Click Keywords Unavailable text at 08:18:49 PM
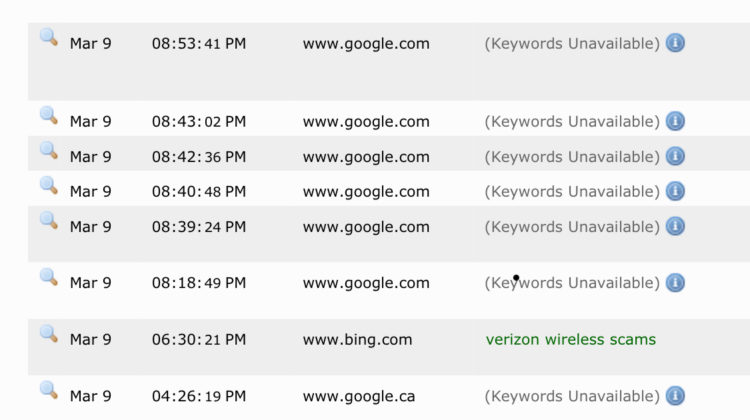The width and height of the screenshot is (750, 420). click(x=572, y=283)
